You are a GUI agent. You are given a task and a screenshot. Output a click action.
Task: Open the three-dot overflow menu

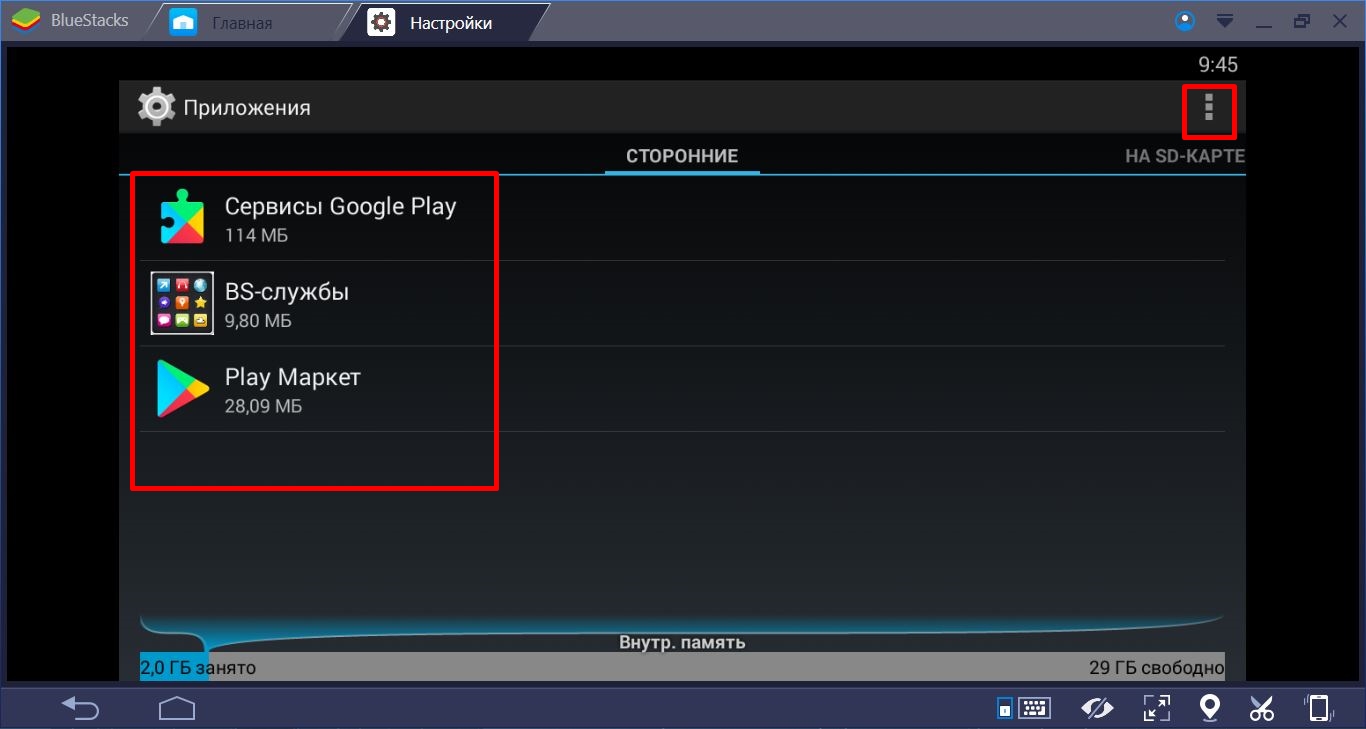click(x=1209, y=107)
